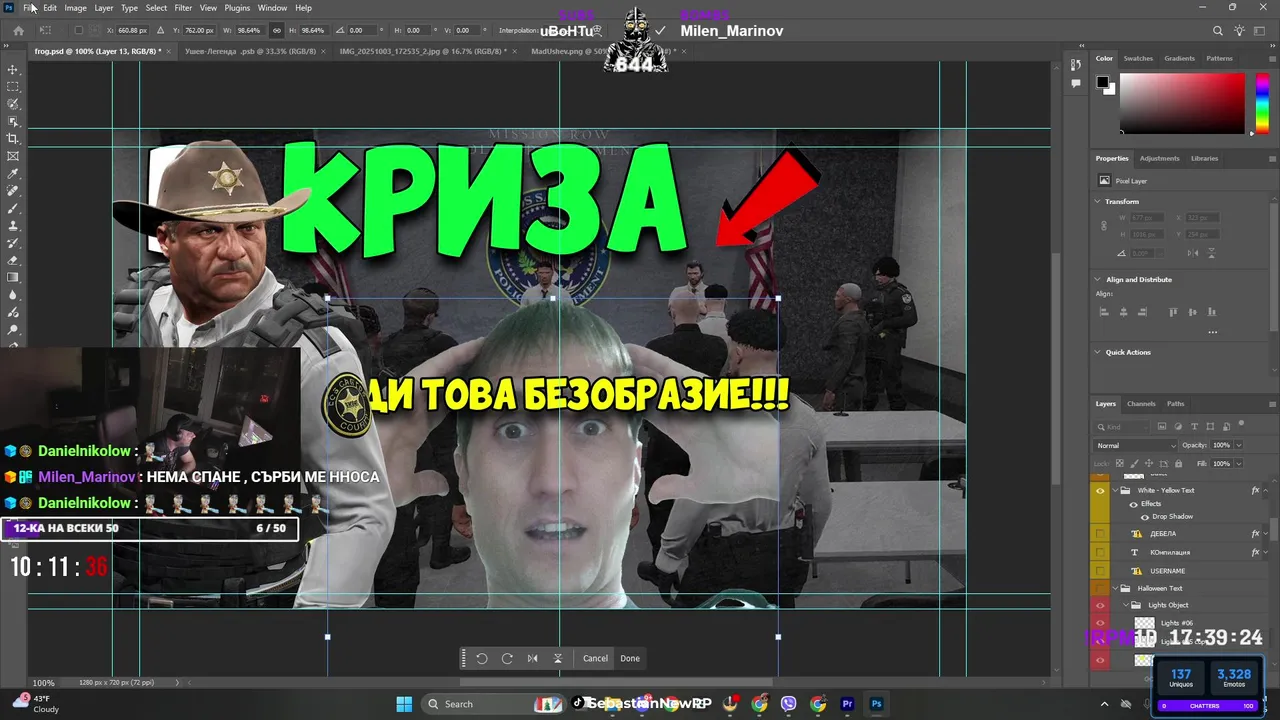
Task: Switch to the Channels tab
Action: tap(1141, 404)
